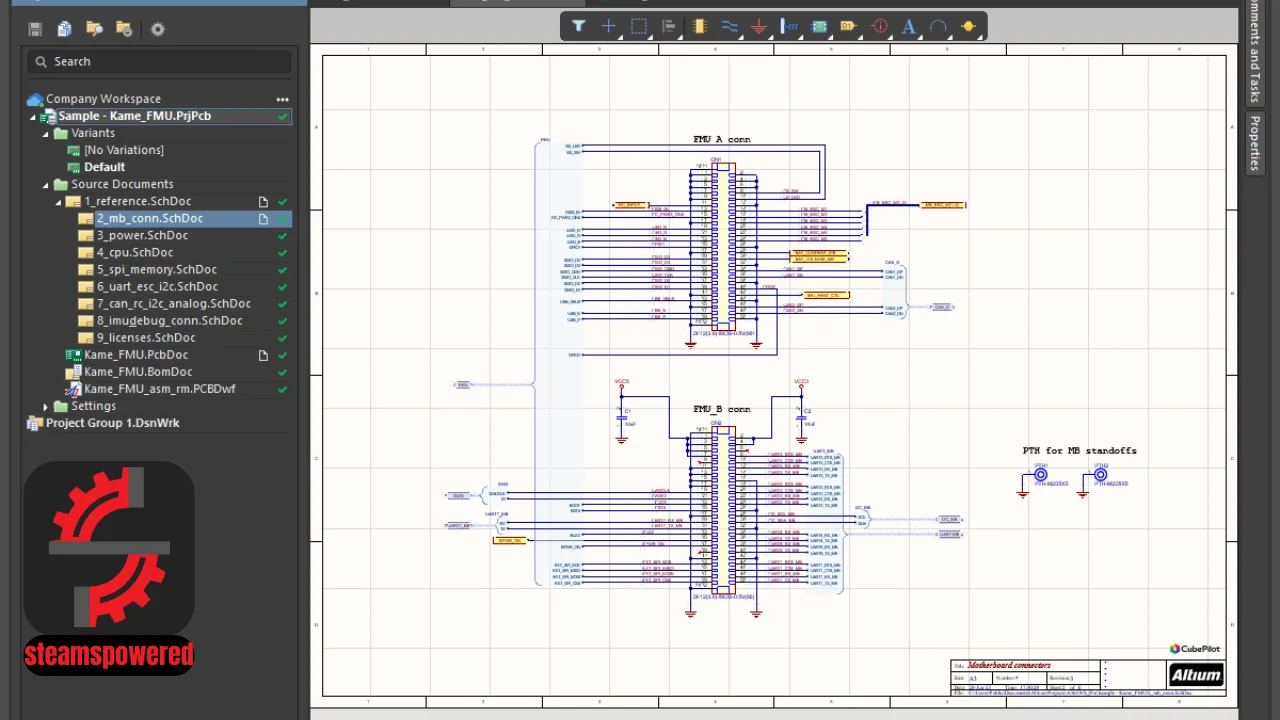Open the align objects tool
Image resolution: width=1280 pixels, height=720 pixels.
[669, 27]
